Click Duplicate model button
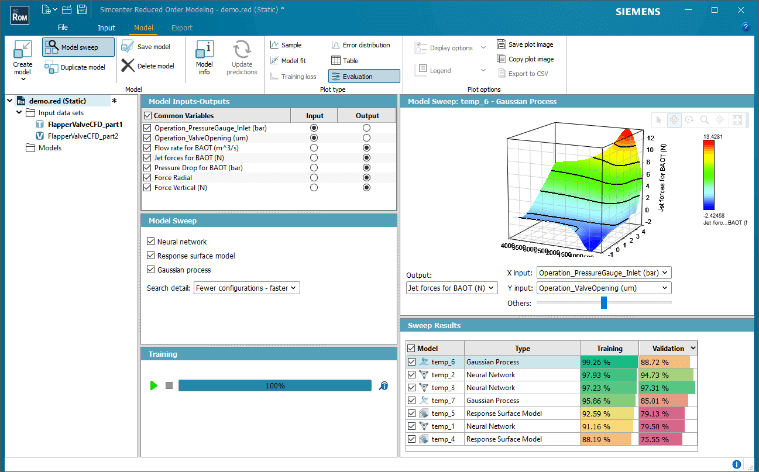The height and width of the screenshot is (472, 759). 75,67
